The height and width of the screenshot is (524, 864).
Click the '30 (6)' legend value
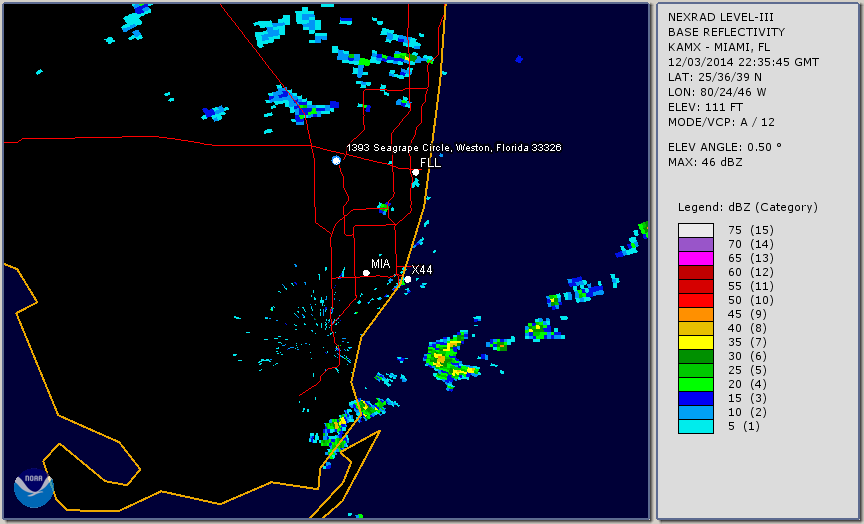coord(747,356)
